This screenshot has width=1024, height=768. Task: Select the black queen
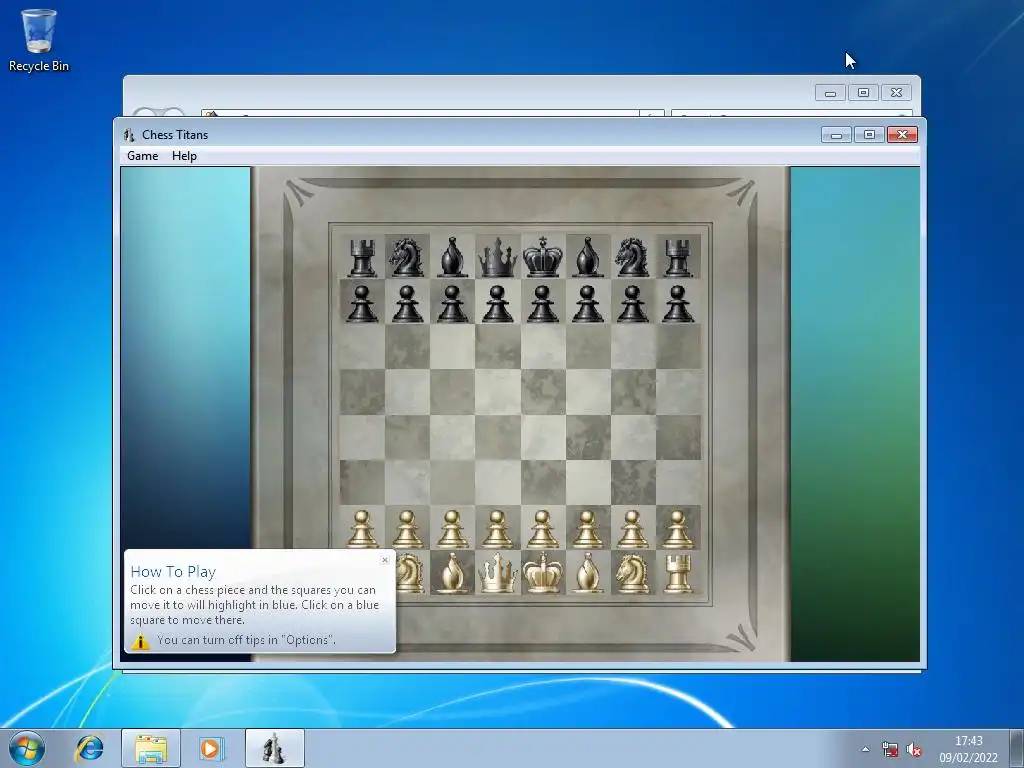[498, 257]
